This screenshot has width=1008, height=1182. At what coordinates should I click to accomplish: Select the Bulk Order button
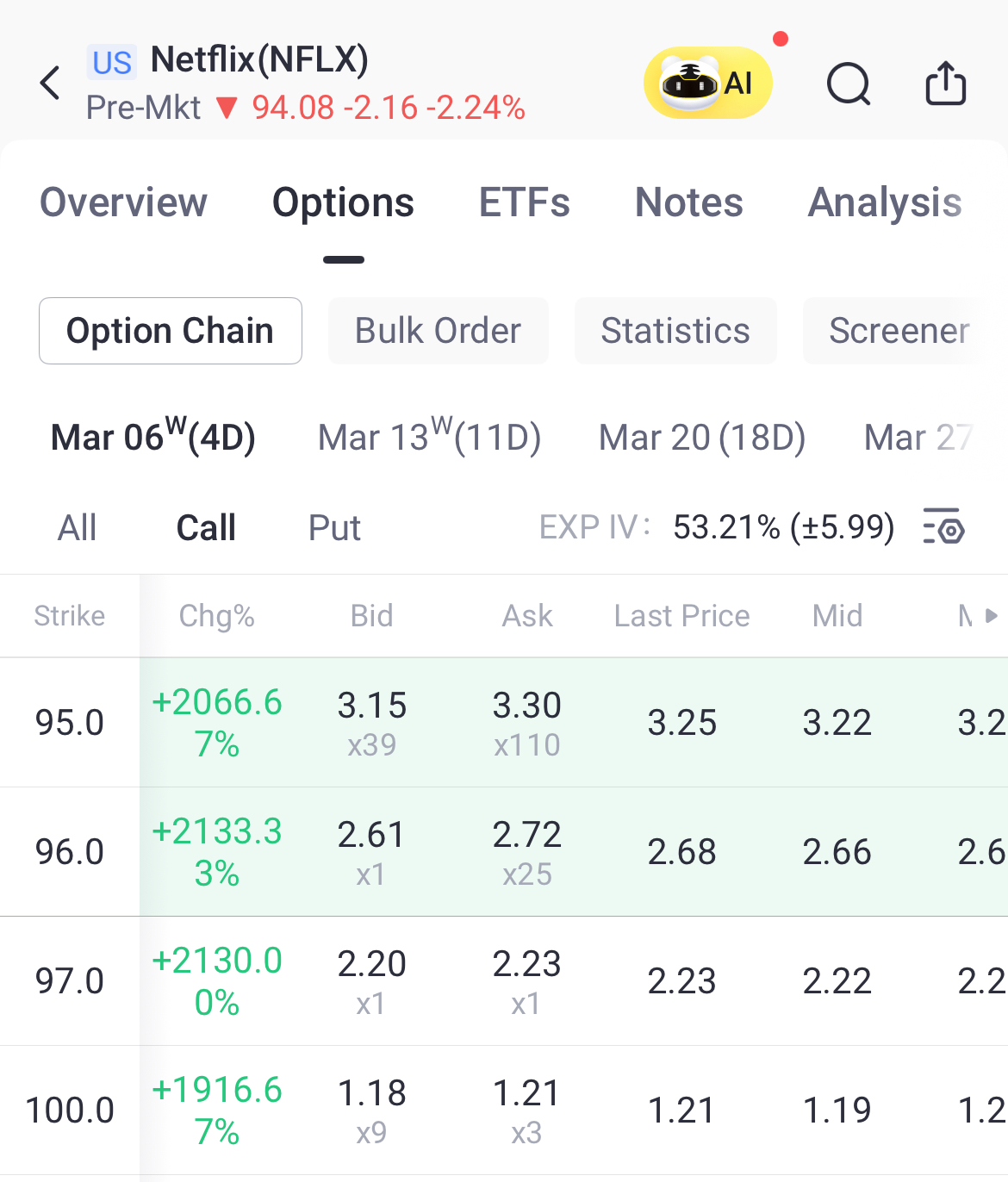click(x=438, y=331)
